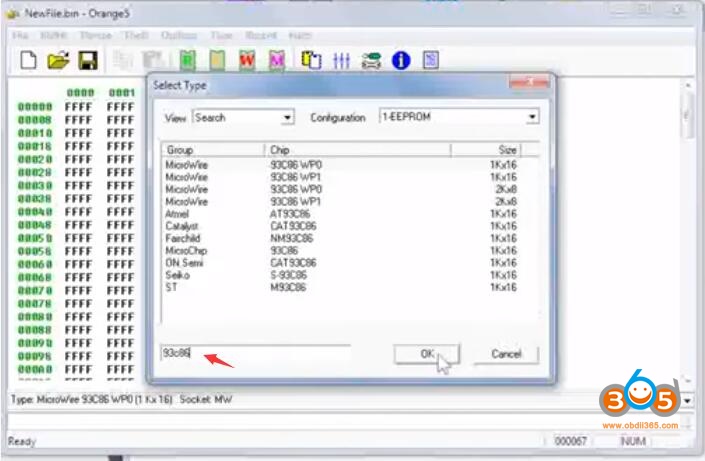The height and width of the screenshot is (461, 705).
Task: Expand the Configuration dropdown showing 1-EEPROM
Action: pos(532,117)
